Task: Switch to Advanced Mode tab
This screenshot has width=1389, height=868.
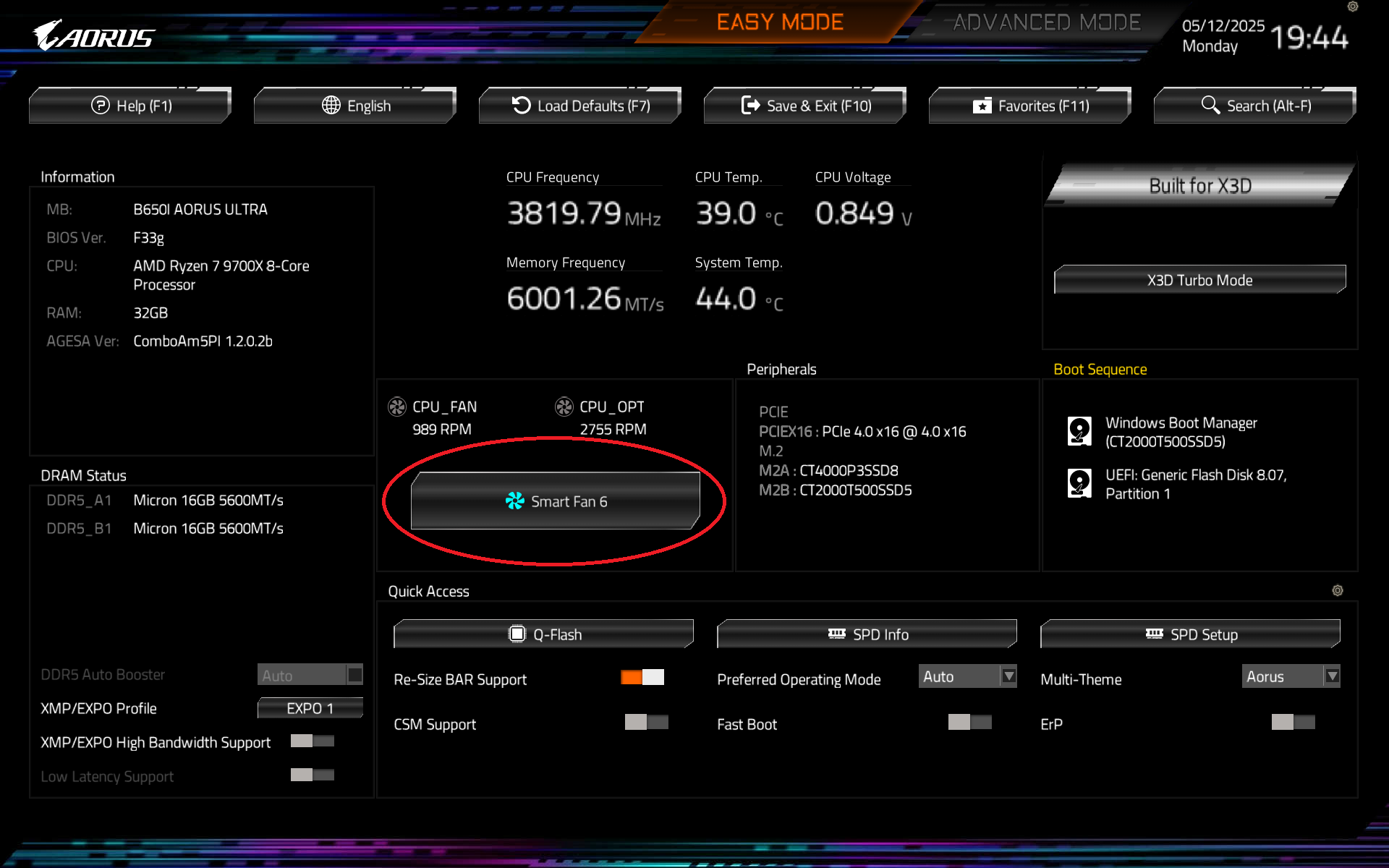Action: pyautogui.click(x=1046, y=22)
